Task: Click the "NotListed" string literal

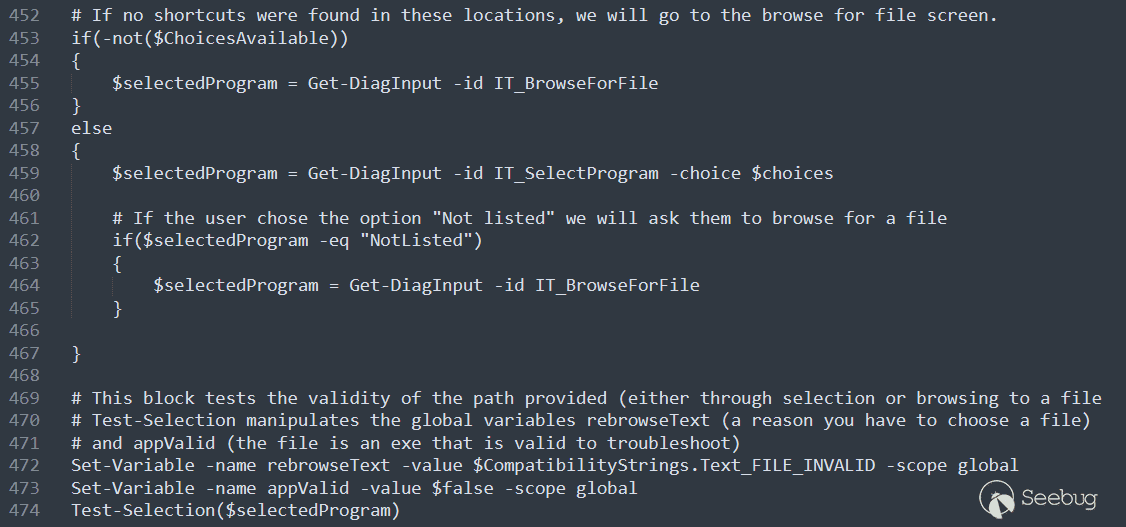Action: (x=425, y=240)
